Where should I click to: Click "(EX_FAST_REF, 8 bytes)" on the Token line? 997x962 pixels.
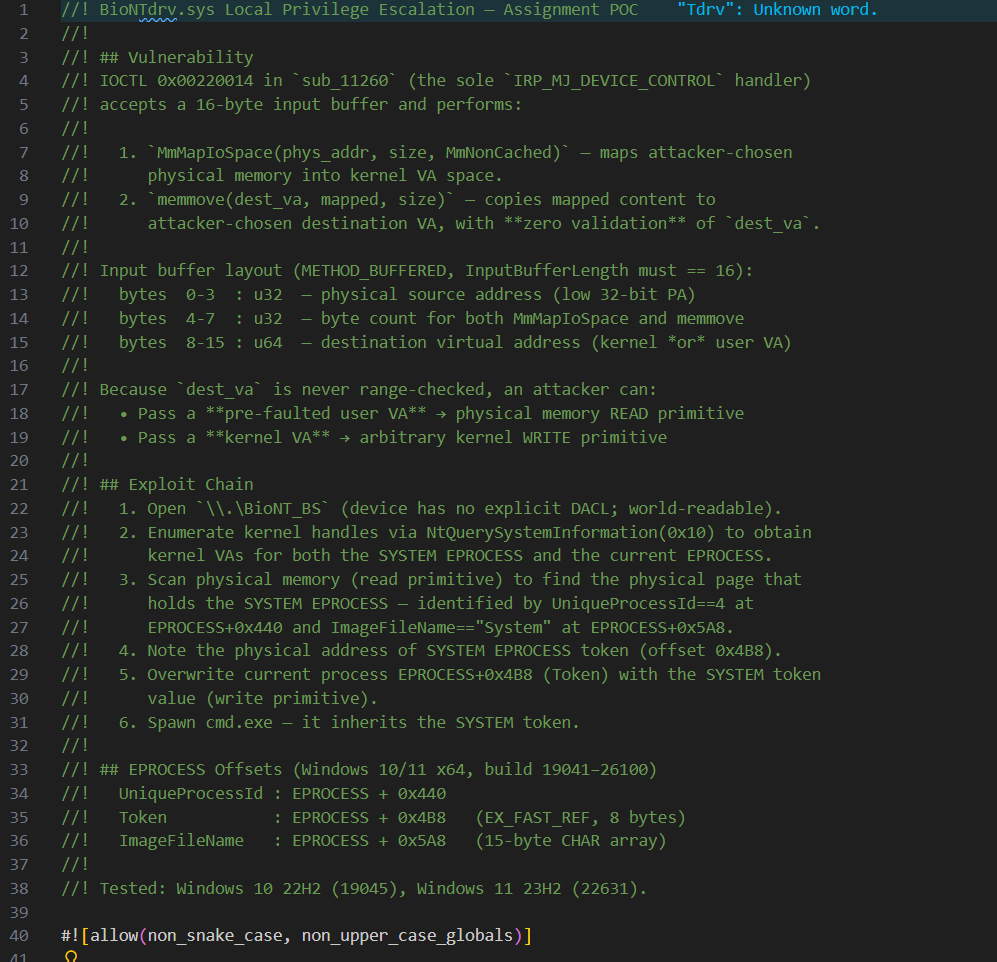tap(580, 818)
